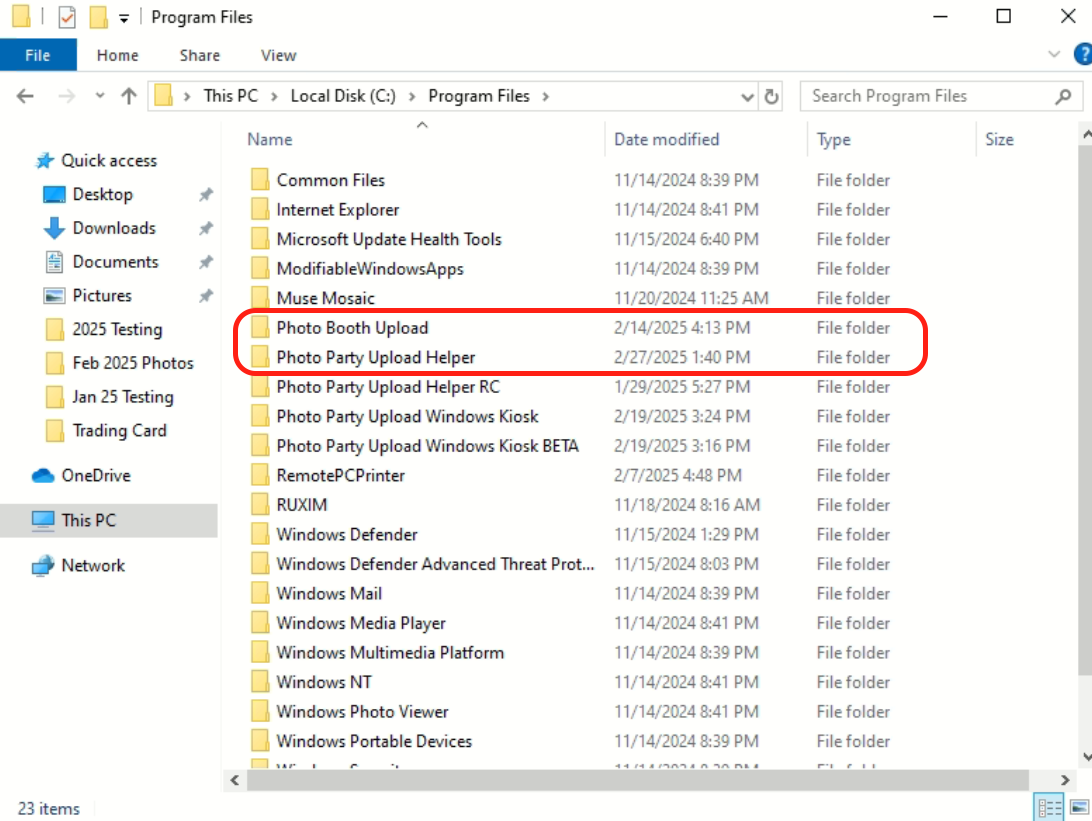Image resolution: width=1092 pixels, height=821 pixels.
Task: Switch to the Share ribbon tab
Action: (200, 55)
